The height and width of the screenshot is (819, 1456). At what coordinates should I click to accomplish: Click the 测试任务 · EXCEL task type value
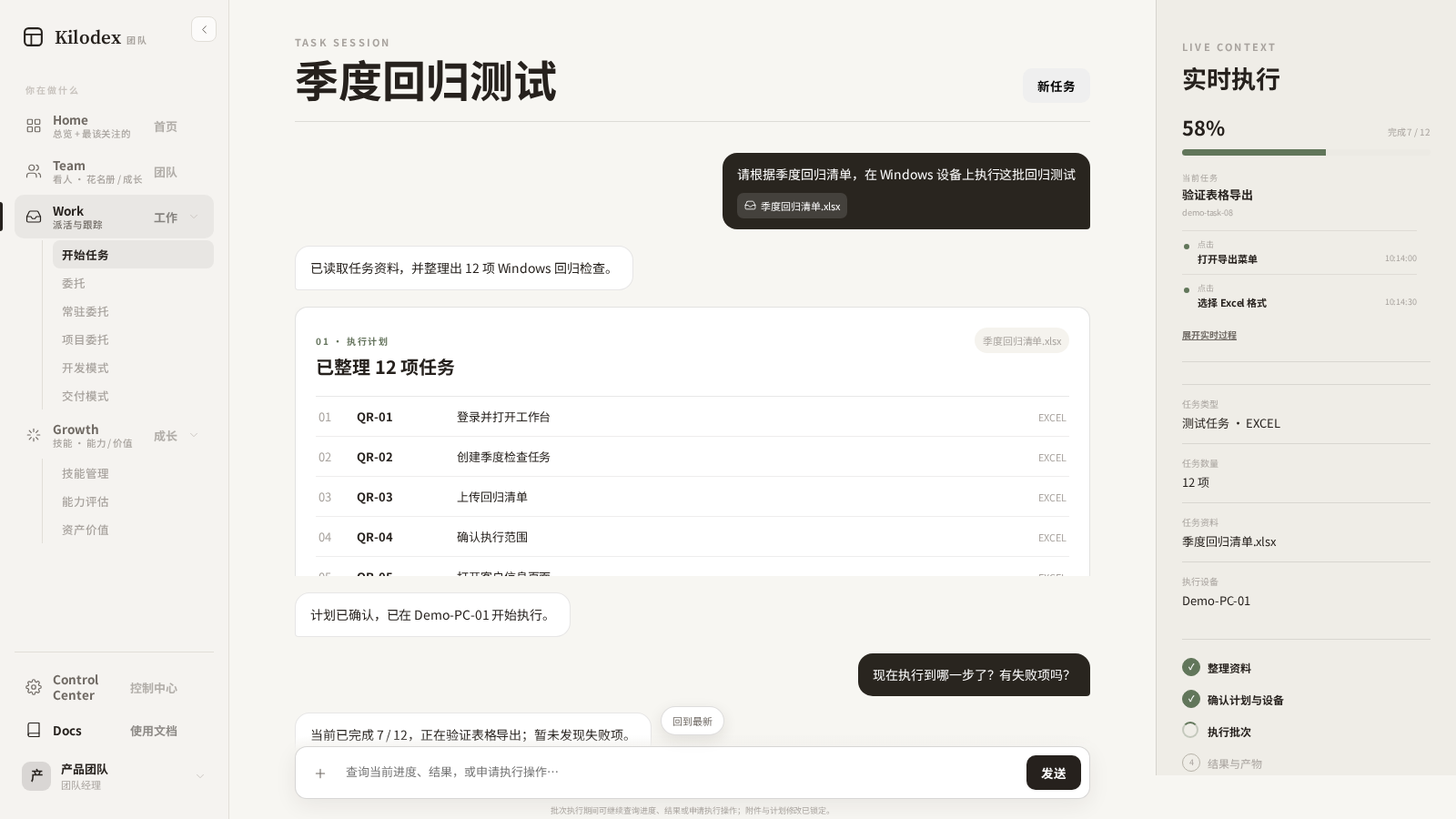[x=1230, y=423]
